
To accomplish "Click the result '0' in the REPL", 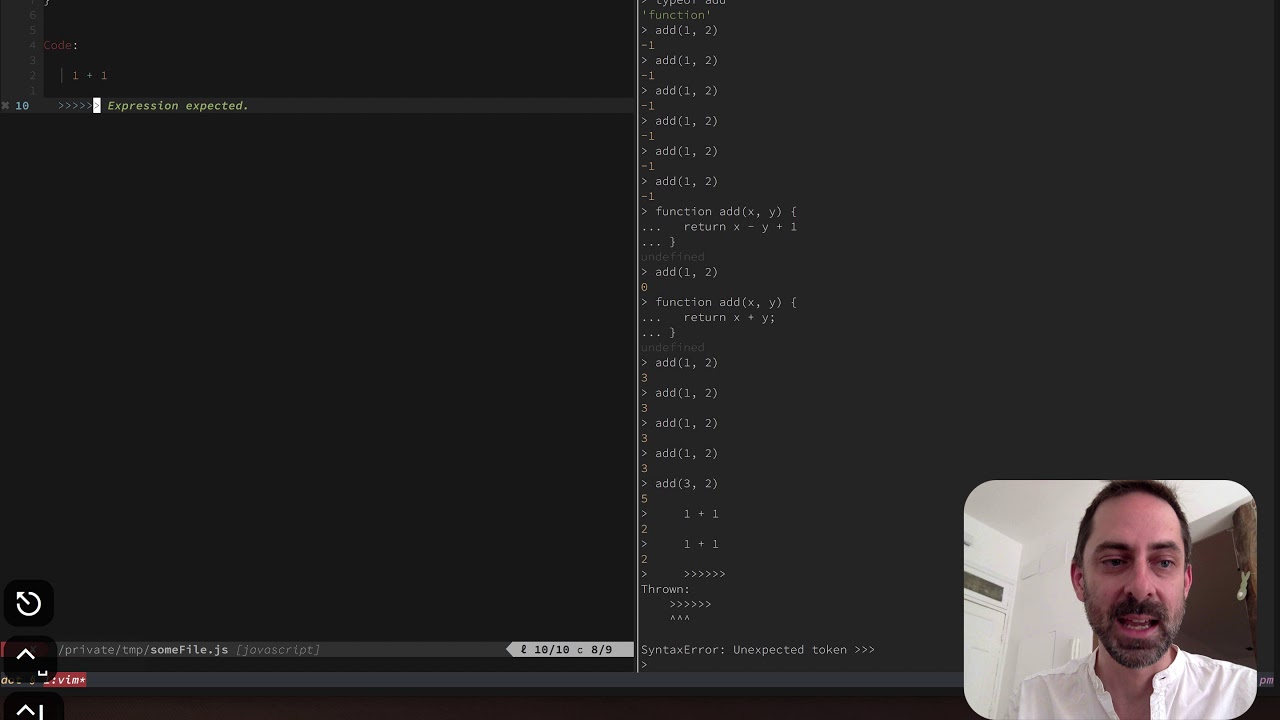I will tap(644, 287).
